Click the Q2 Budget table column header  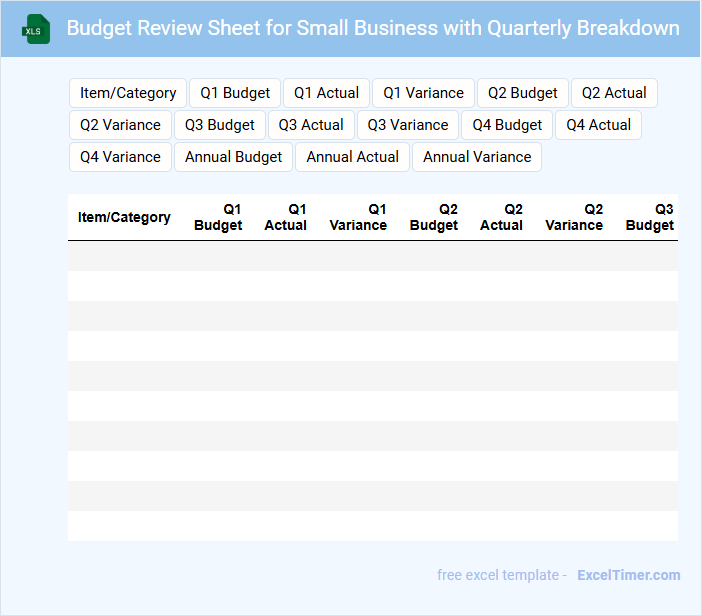coord(434,217)
